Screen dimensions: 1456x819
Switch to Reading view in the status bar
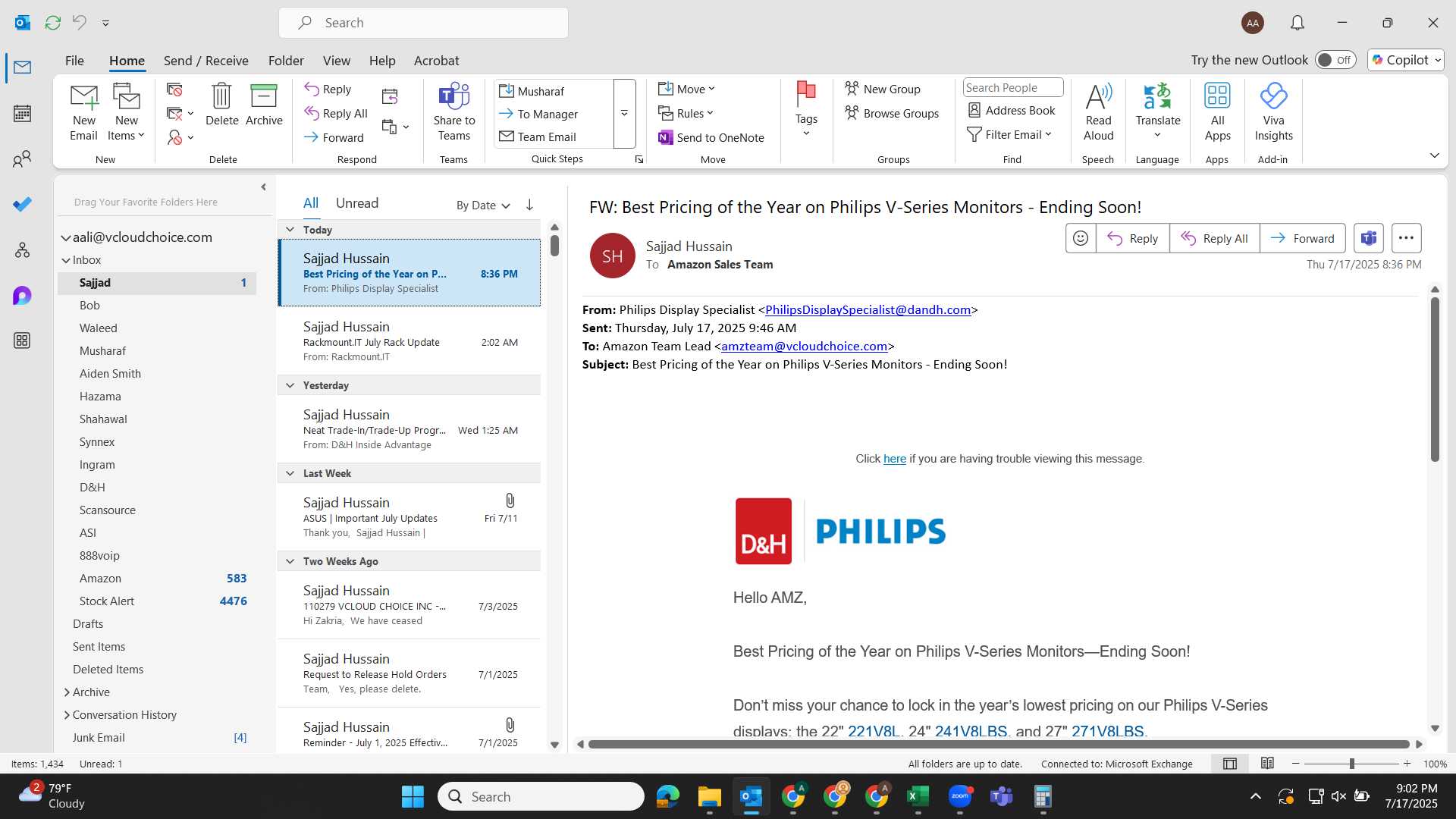coord(1267,764)
